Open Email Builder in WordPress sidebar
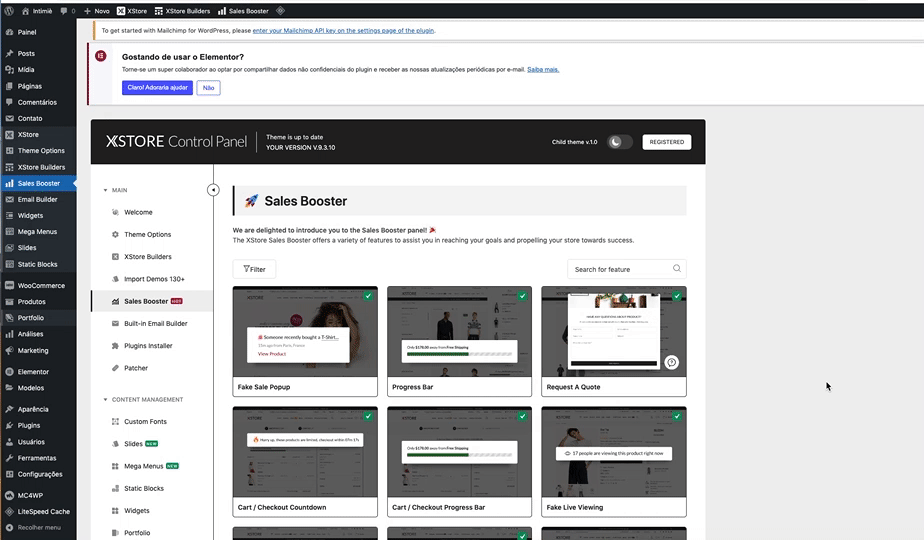 38,199
